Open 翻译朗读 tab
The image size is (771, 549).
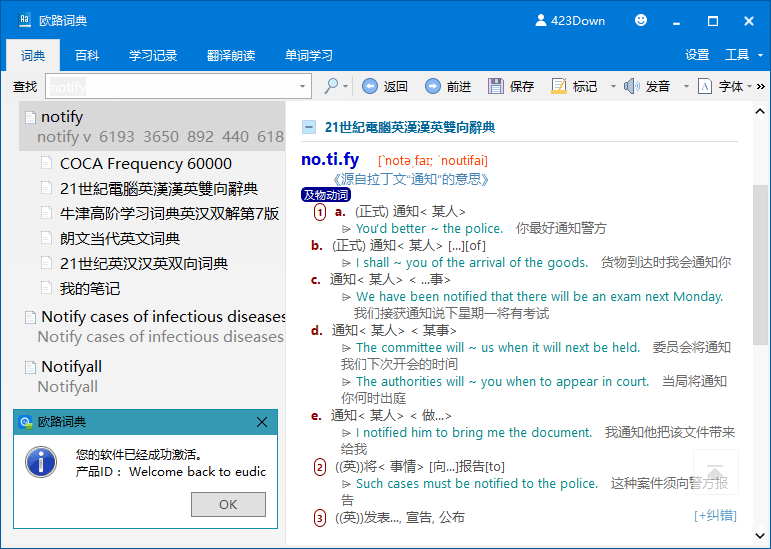(231, 55)
